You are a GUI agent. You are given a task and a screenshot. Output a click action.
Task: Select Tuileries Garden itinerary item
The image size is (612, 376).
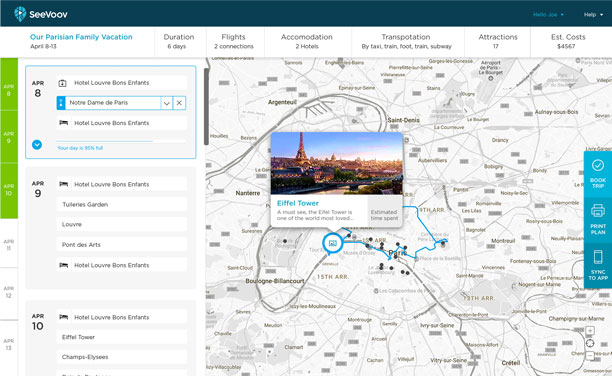click(x=121, y=205)
